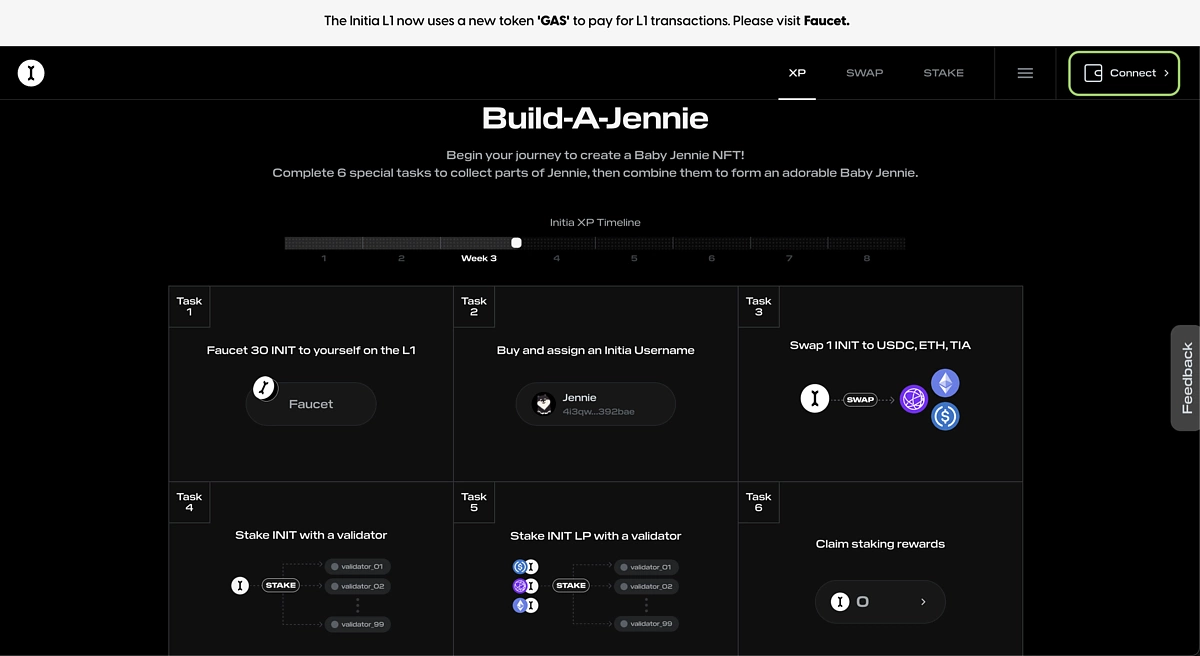Screen dimensions: 1200x656
Task: Select the ETH-INIT LP pair icon in Task 5
Action: (x=525, y=605)
